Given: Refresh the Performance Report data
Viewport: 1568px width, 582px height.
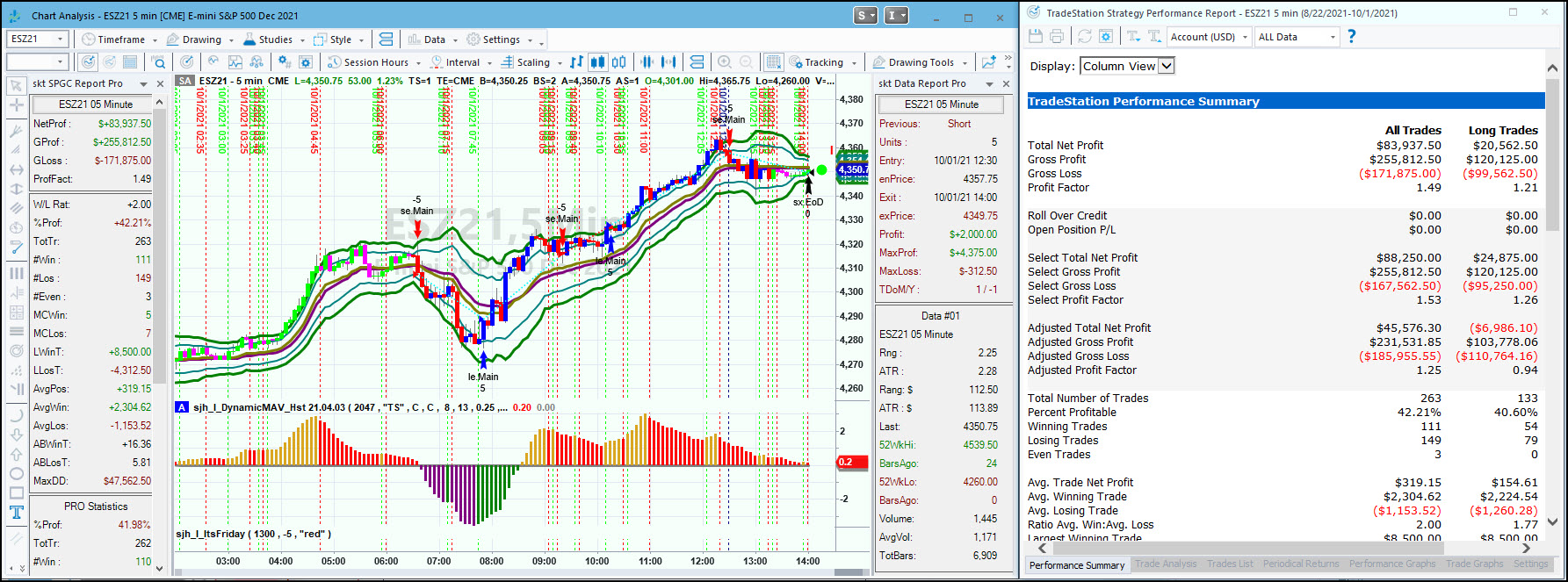Looking at the screenshot, I should (1085, 36).
